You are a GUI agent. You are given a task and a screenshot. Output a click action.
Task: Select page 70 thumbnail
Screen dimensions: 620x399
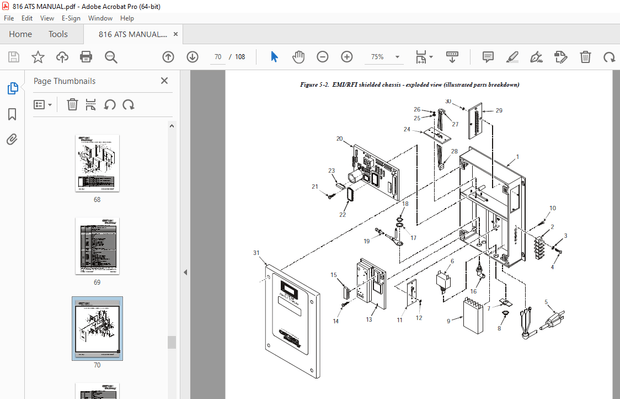pyautogui.click(x=97, y=329)
